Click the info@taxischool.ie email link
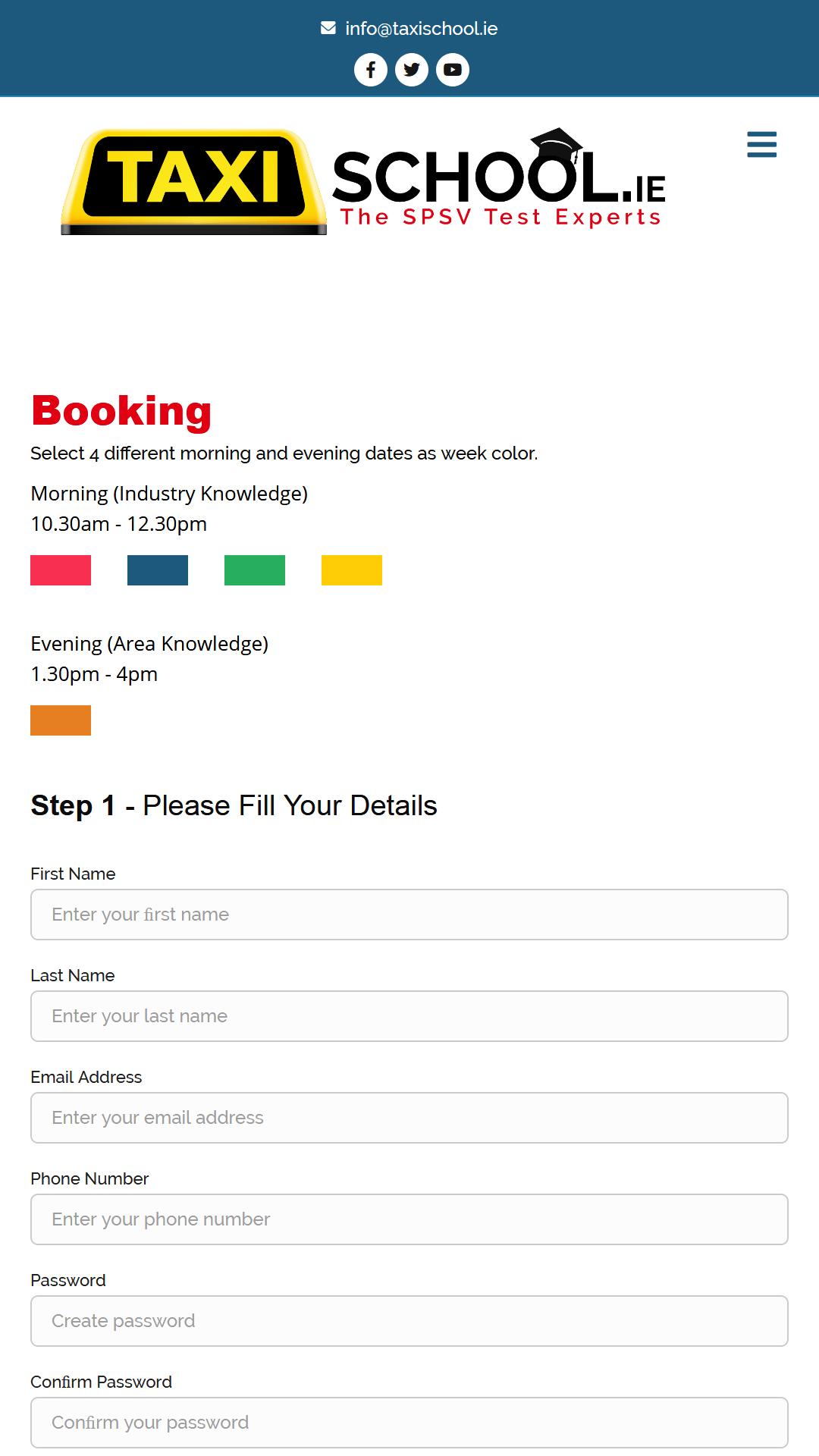Viewport: 819px width, 1456px height. [x=422, y=29]
